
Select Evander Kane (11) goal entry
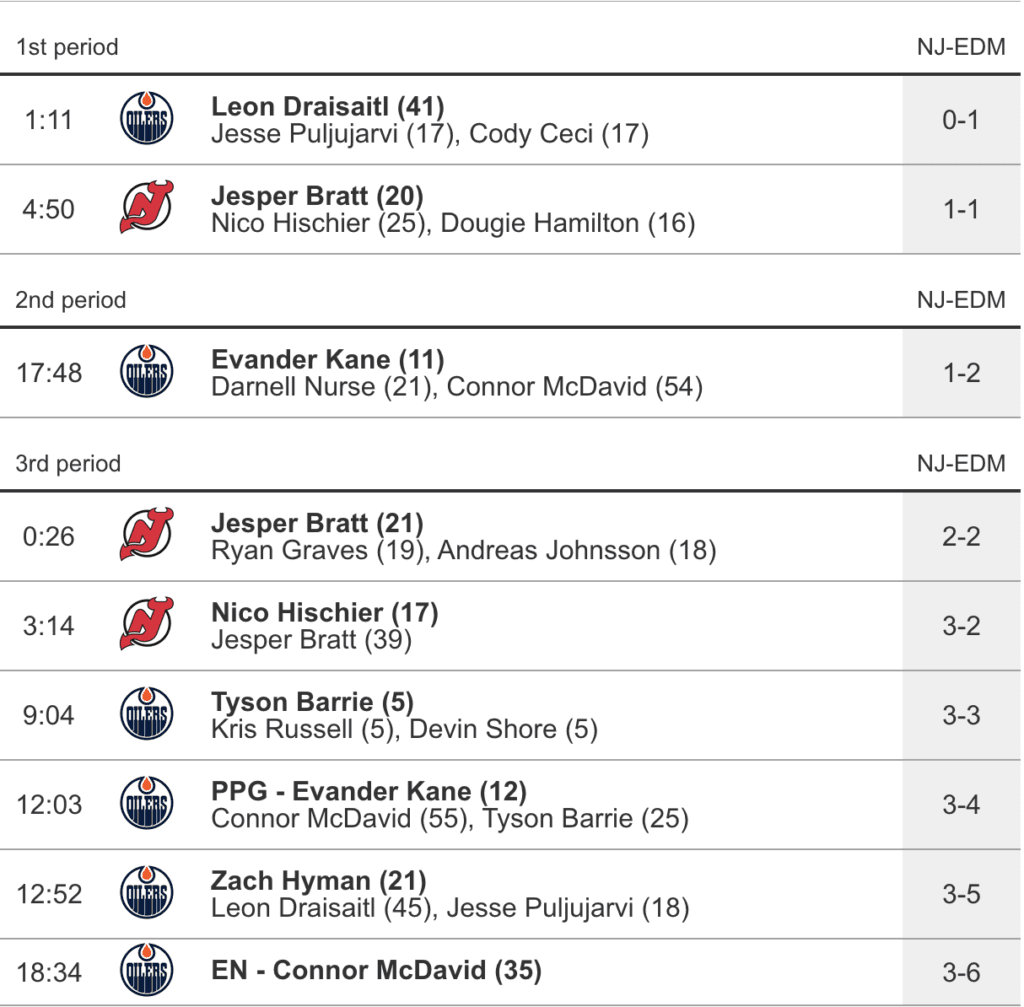pos(328,360)
